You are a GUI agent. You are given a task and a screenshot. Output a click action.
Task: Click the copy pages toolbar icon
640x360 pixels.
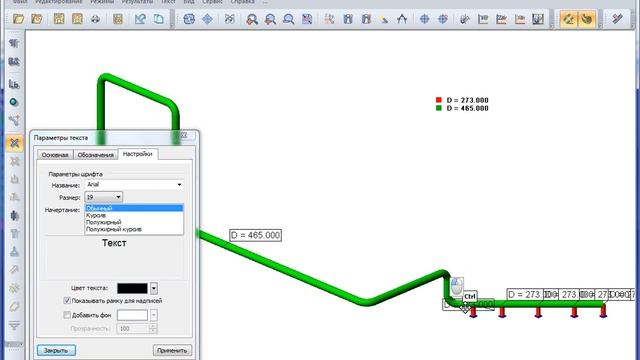[x=158, y=19]
